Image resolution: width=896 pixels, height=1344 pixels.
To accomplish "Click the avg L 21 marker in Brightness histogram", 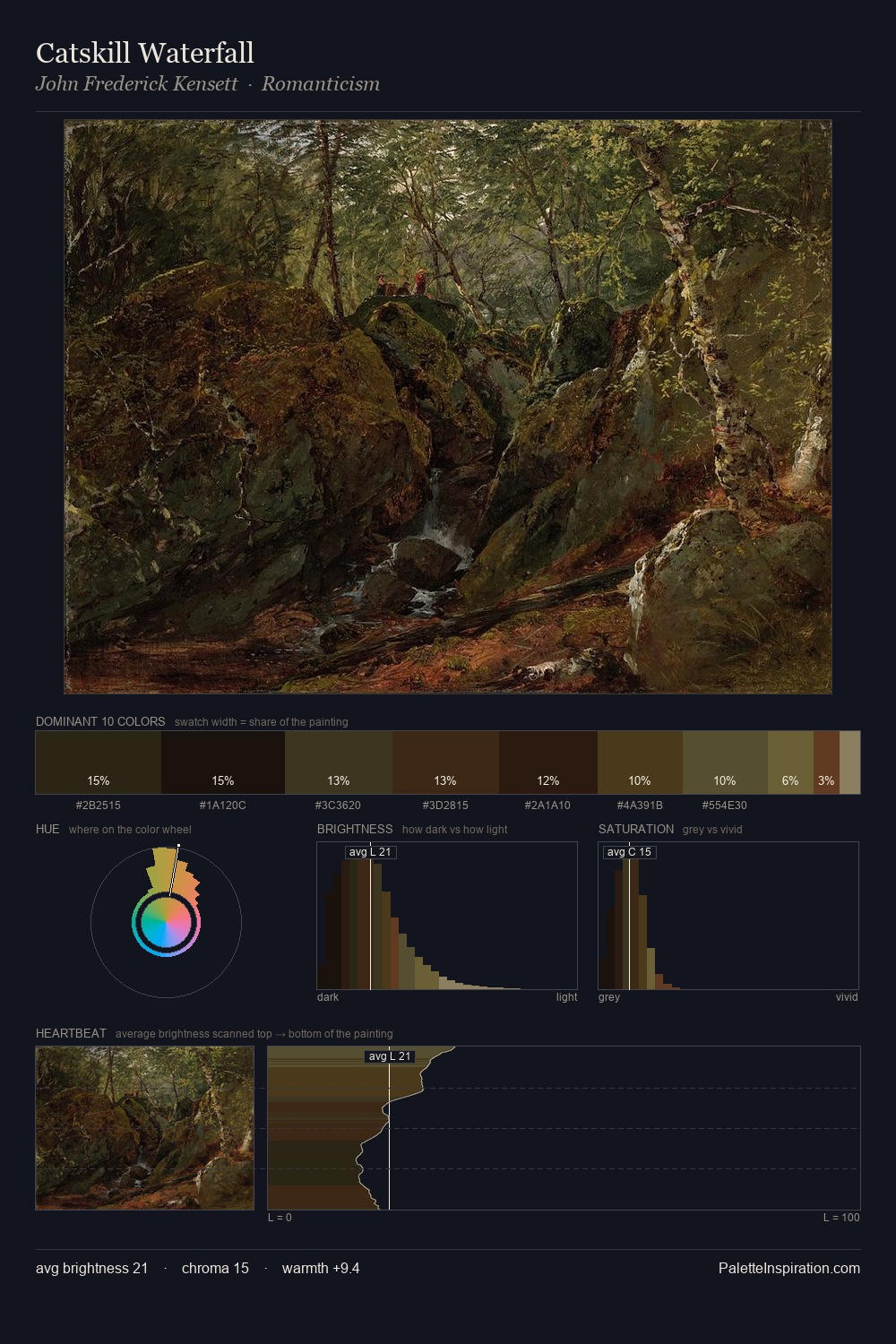I will point(370,852).
